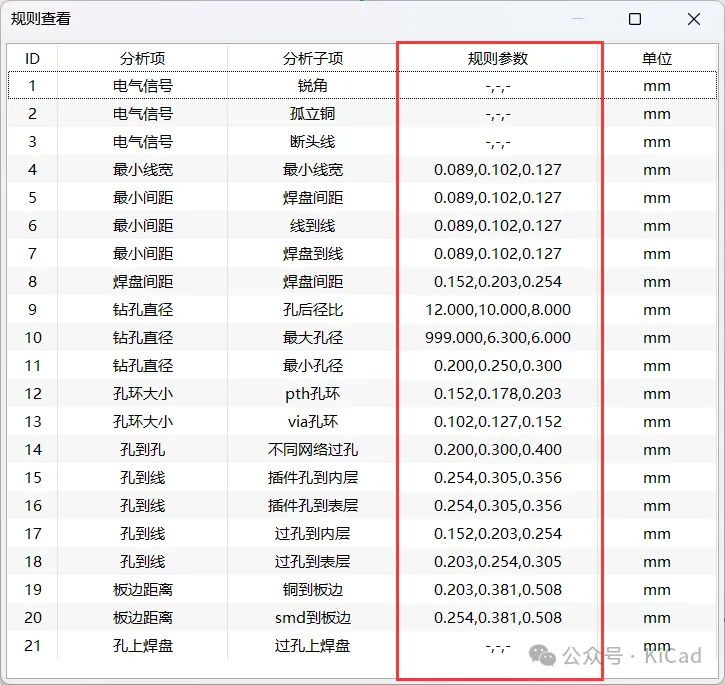Select the pth孔环 row entry
The height and width of the screenshot is (685, 725).
coord(312,394)
